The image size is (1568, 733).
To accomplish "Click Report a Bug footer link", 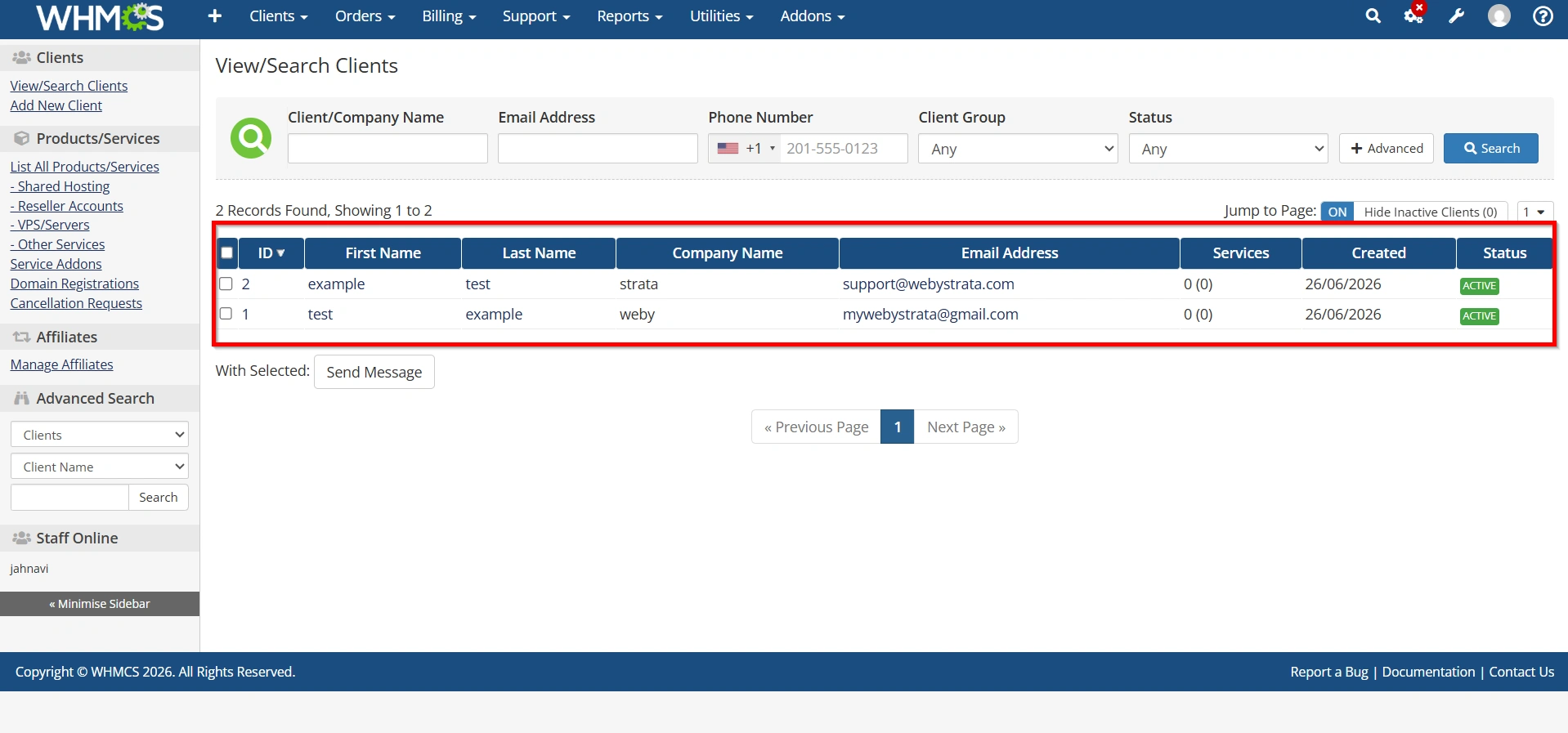I will coord(1329,672).
